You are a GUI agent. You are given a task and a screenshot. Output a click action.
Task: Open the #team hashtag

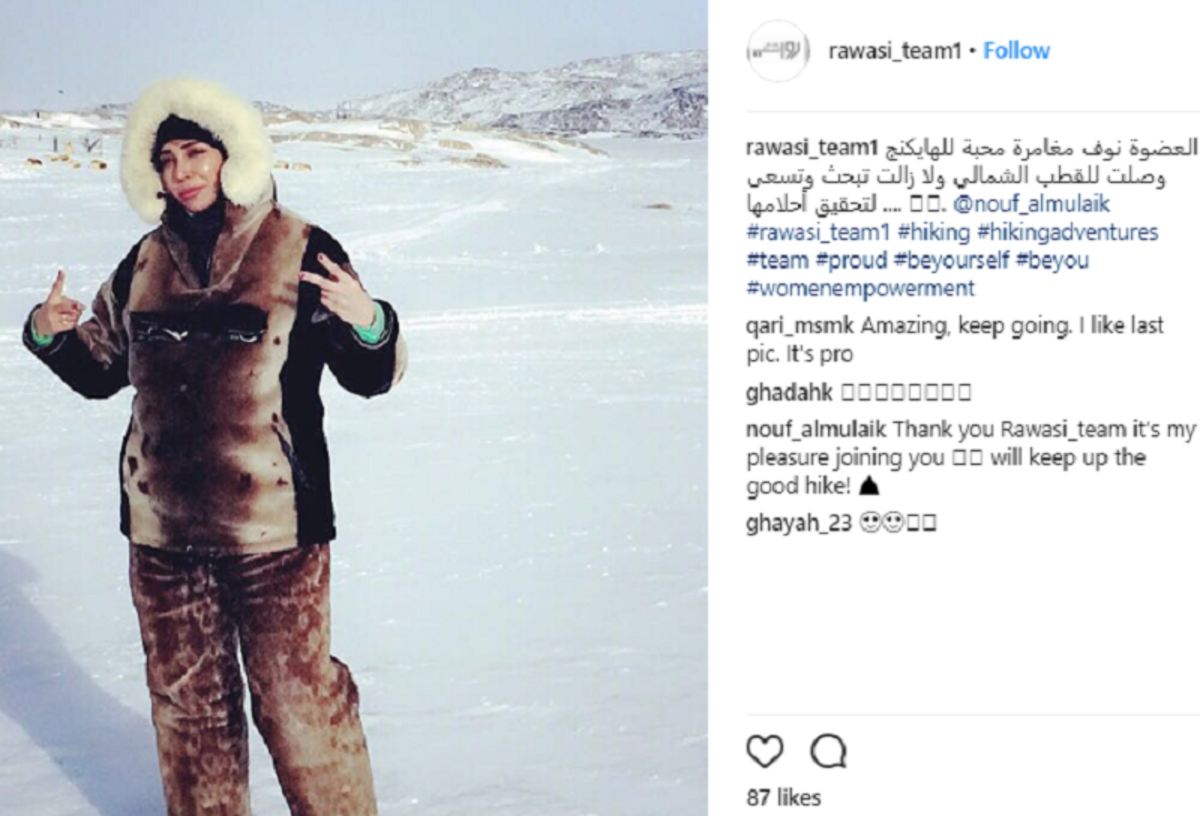[777, 261]
